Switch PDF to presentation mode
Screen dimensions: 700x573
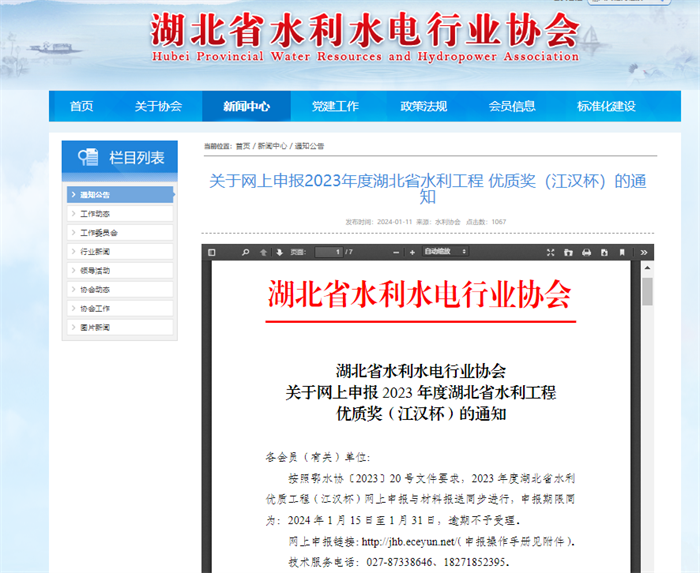[x=550, y=253]
